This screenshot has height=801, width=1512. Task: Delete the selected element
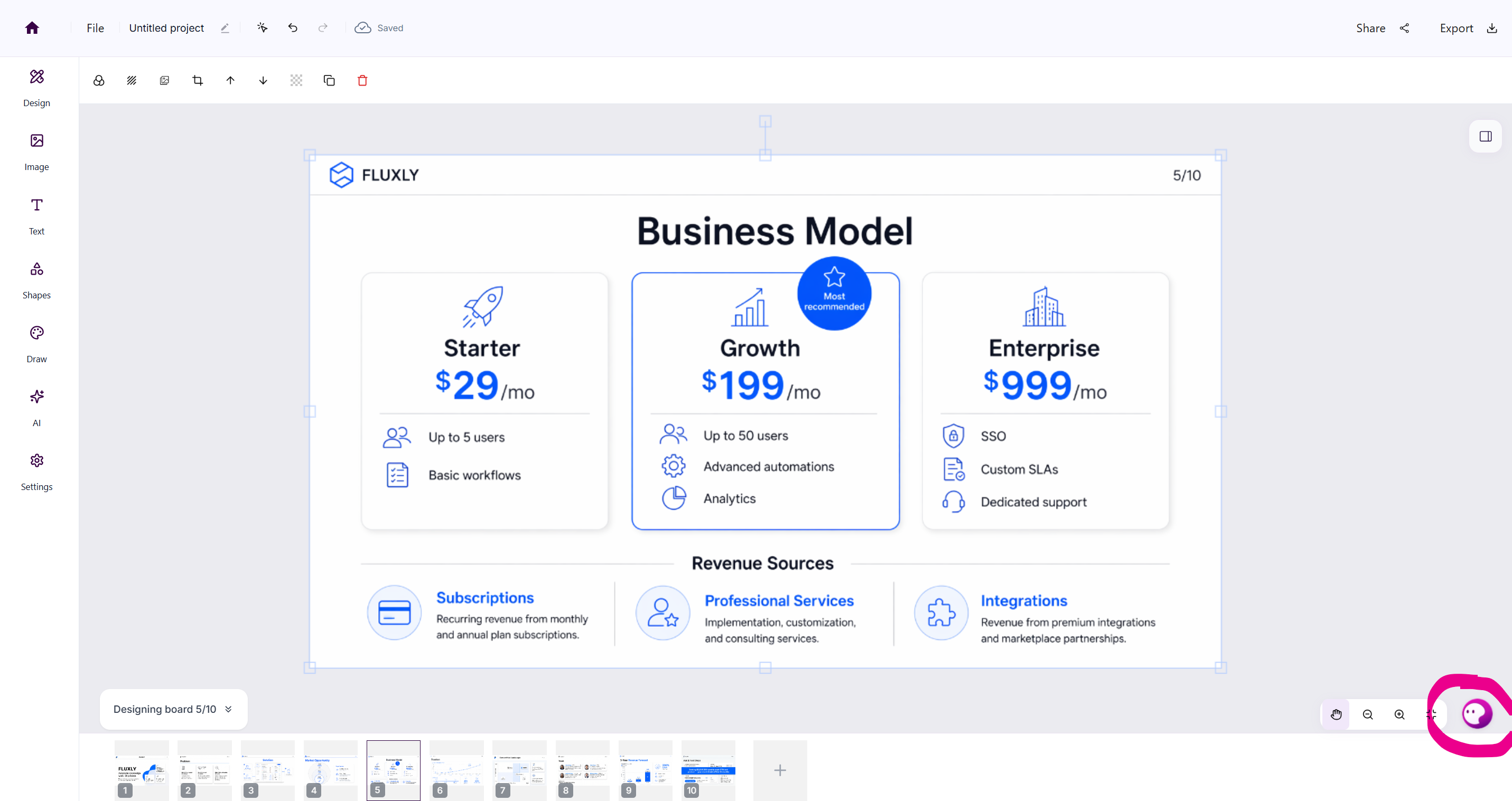[362, 80]
